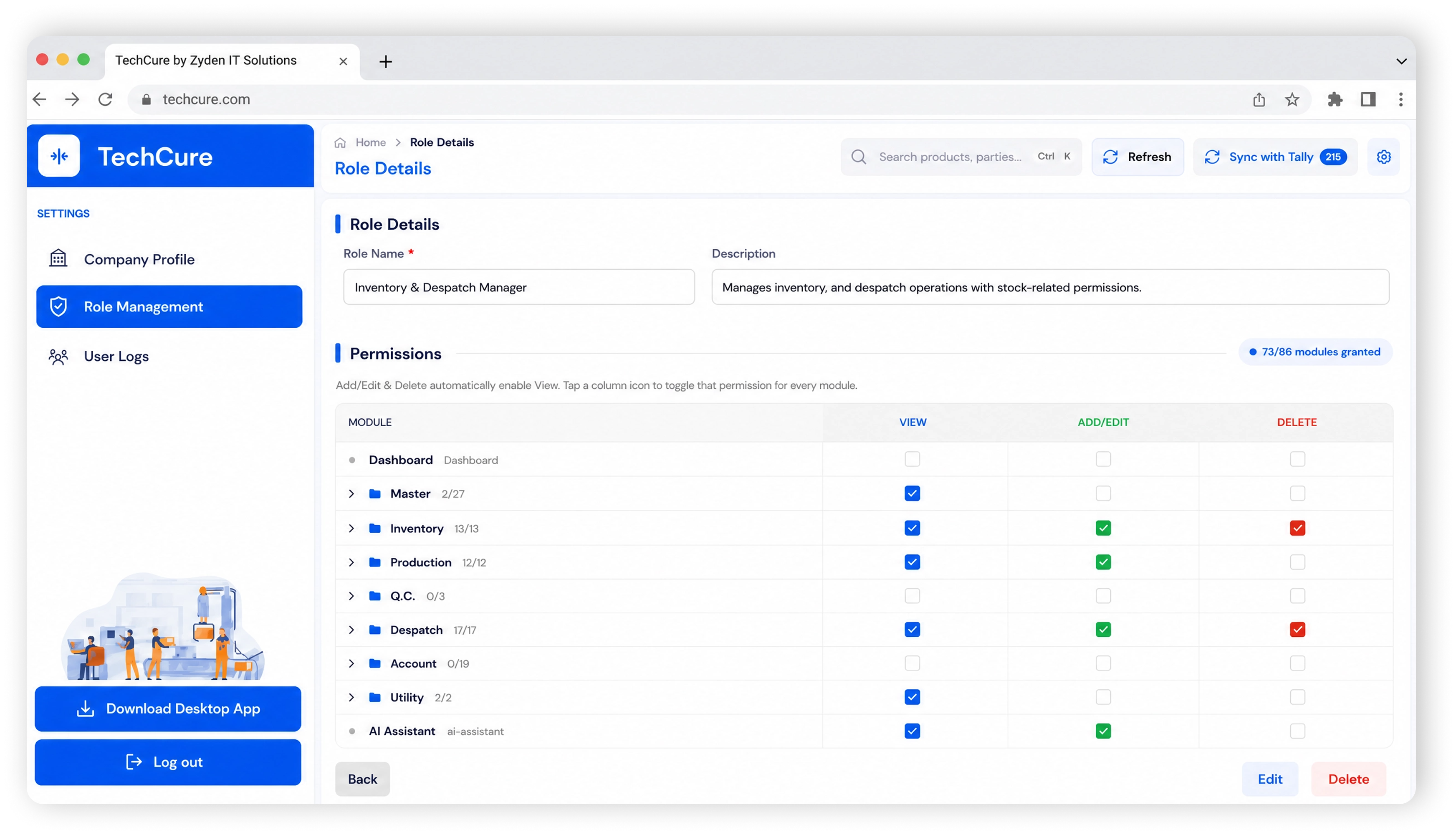Click the browser share icon
Viewport: 1456px width, 835px height.
coord(1258,99)
